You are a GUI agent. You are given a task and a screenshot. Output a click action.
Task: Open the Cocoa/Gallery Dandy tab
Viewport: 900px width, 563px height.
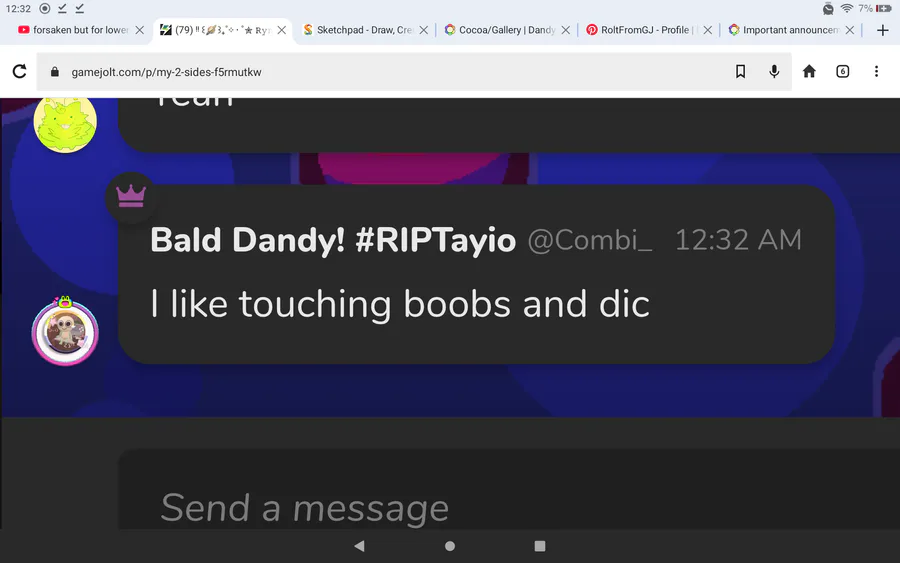click(x=500, y=30)
